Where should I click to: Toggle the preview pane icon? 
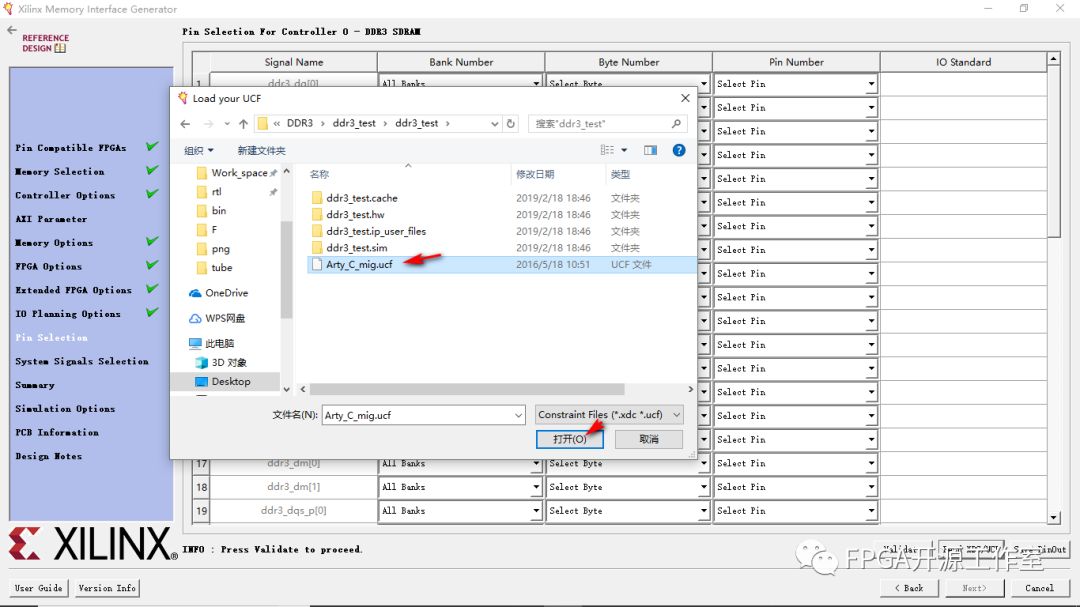tap(650, 150)
